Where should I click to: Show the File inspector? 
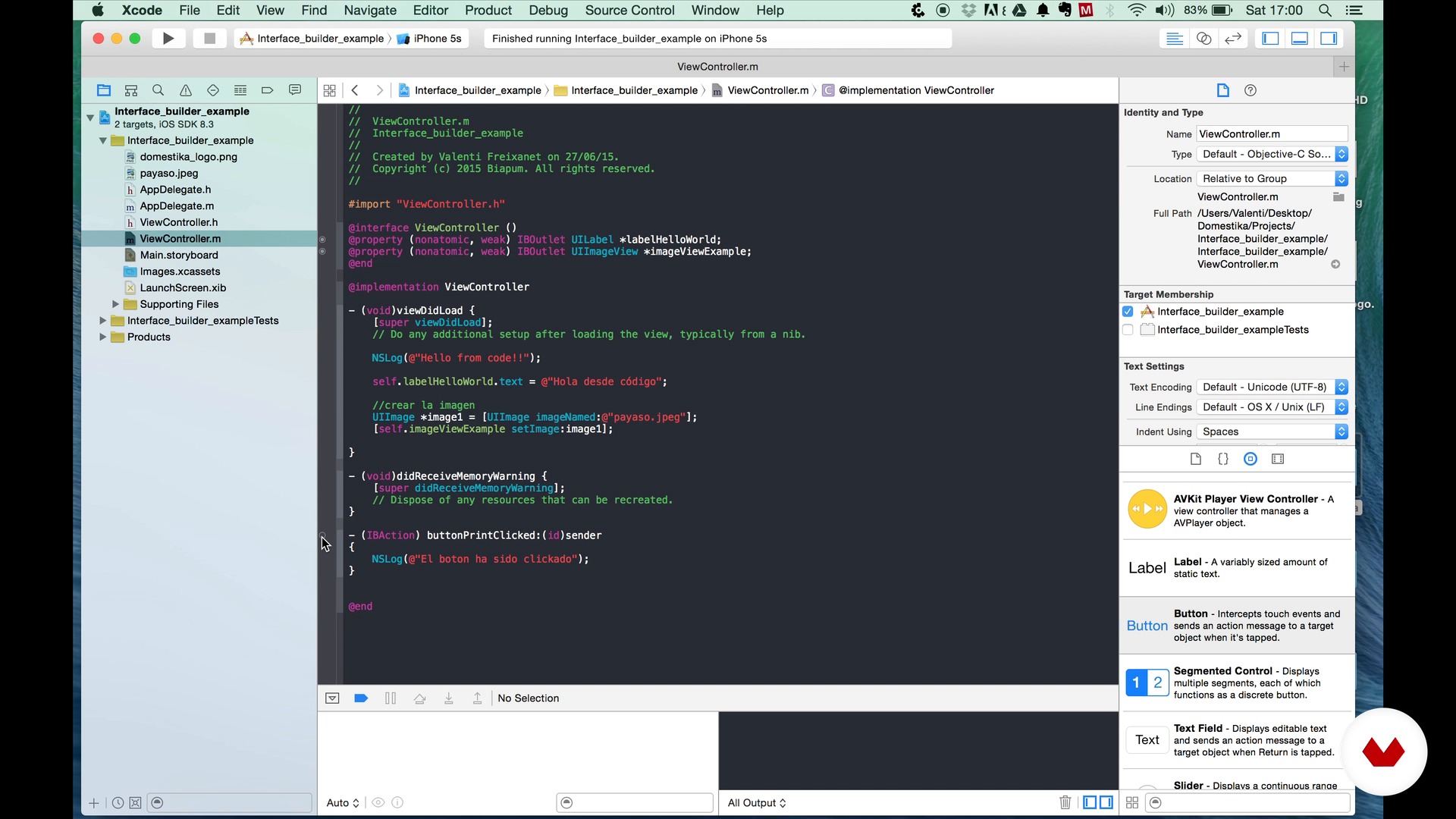point(1223,90)
